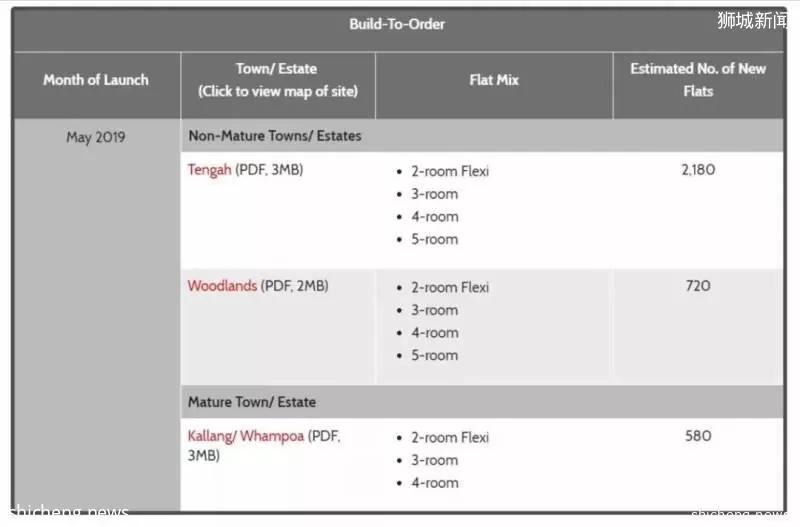Click the 720 flats figure for Woodlands
The width and height of the screenshot is (800, 527).
pos(698,286)
